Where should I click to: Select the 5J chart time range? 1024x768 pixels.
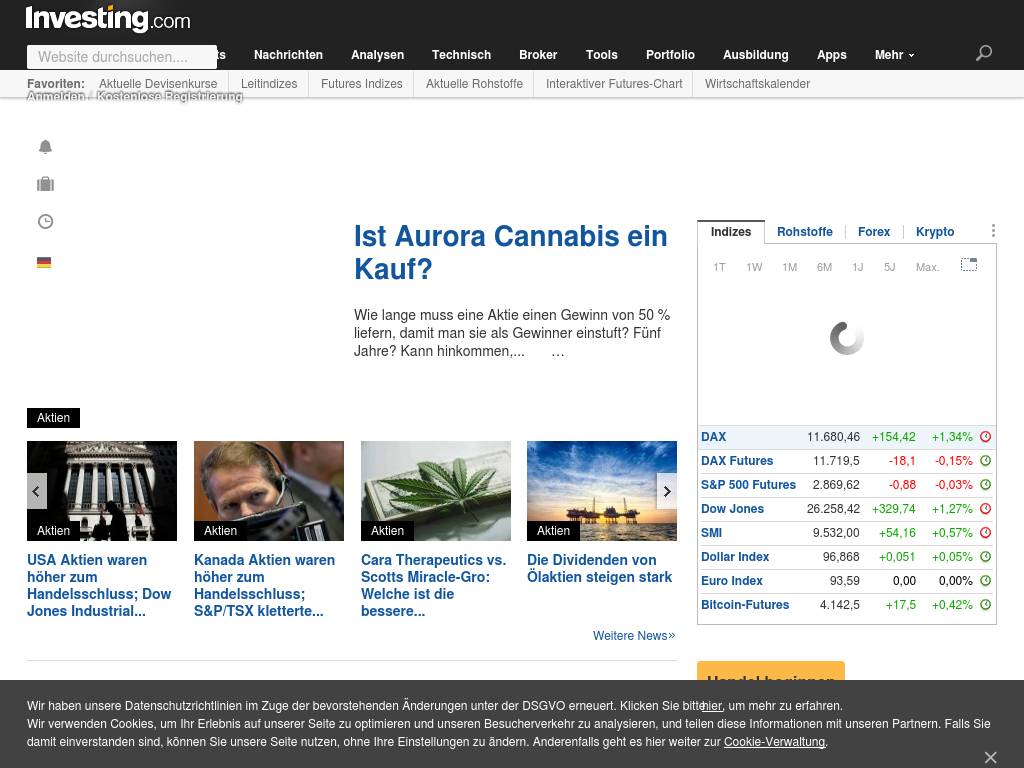(x=889, y=267)
